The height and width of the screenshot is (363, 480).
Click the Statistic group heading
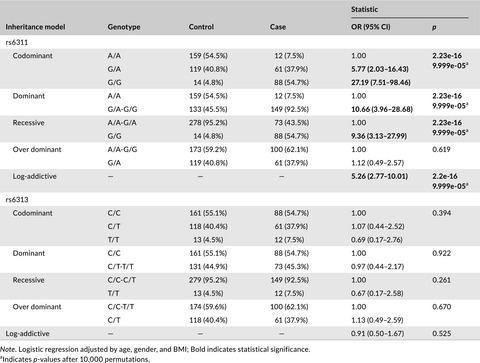(x=364, y=9)
